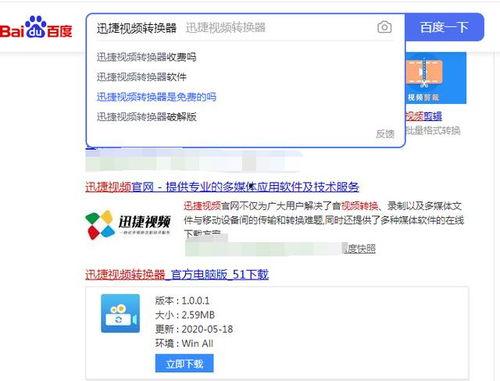Screen dimensions: 500x381
Task: Open 迅捷视频官网 result title link
Action: (222, 187)
